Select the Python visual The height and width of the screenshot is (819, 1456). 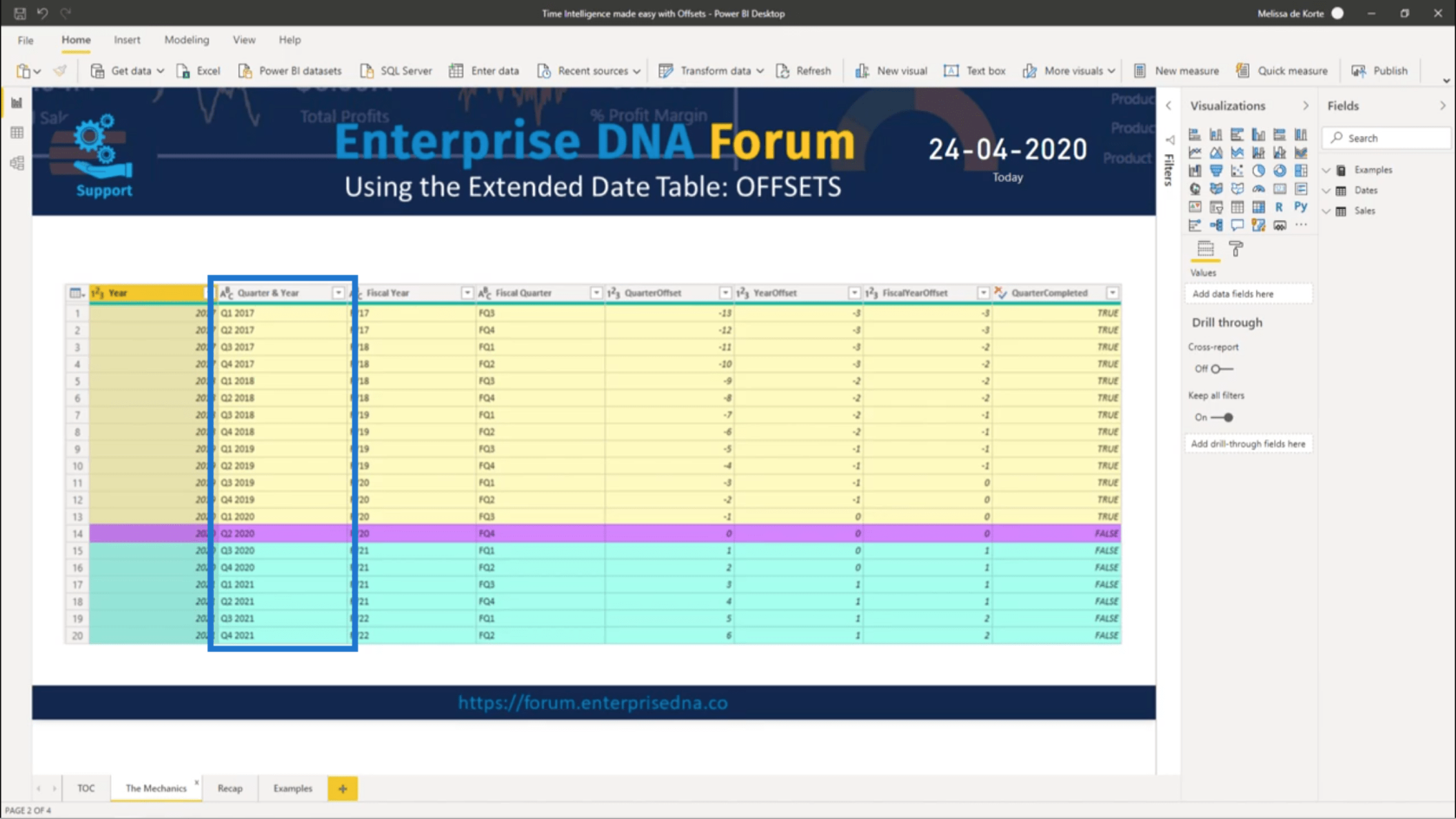coord(1301,206)
